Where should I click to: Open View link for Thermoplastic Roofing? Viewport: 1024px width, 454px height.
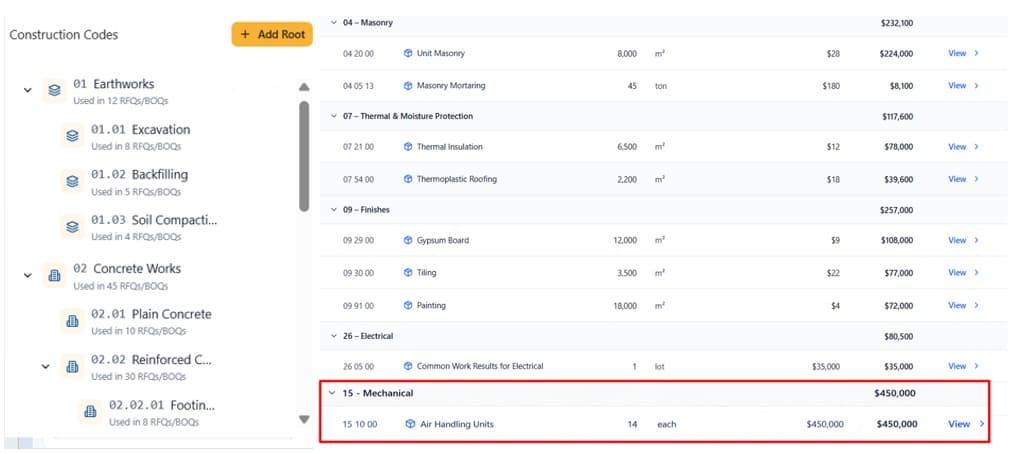pyautogui.click(x=963, y=179)
